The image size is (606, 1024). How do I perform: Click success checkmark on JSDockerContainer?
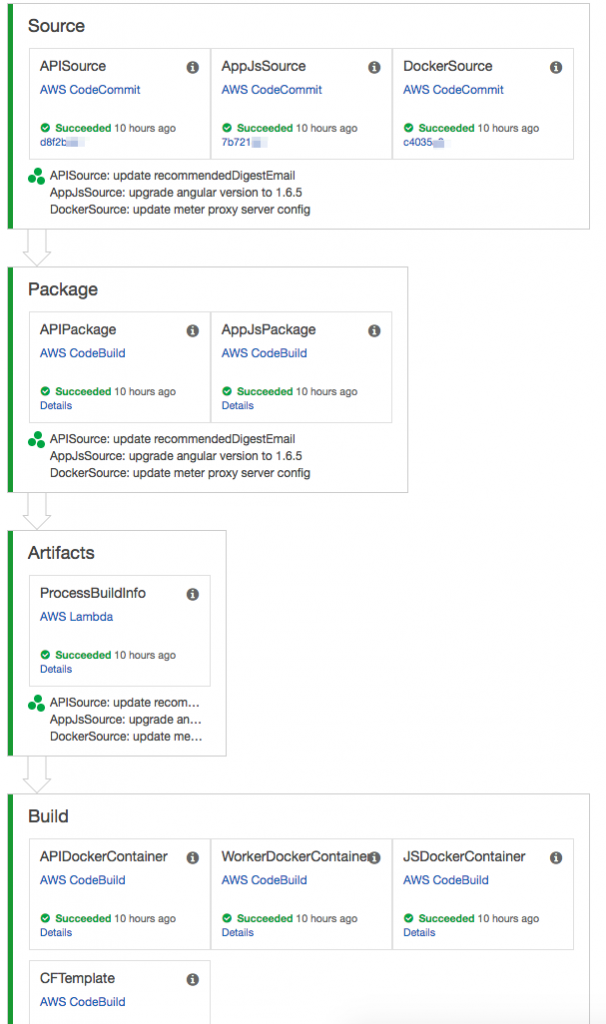(409, 918)
